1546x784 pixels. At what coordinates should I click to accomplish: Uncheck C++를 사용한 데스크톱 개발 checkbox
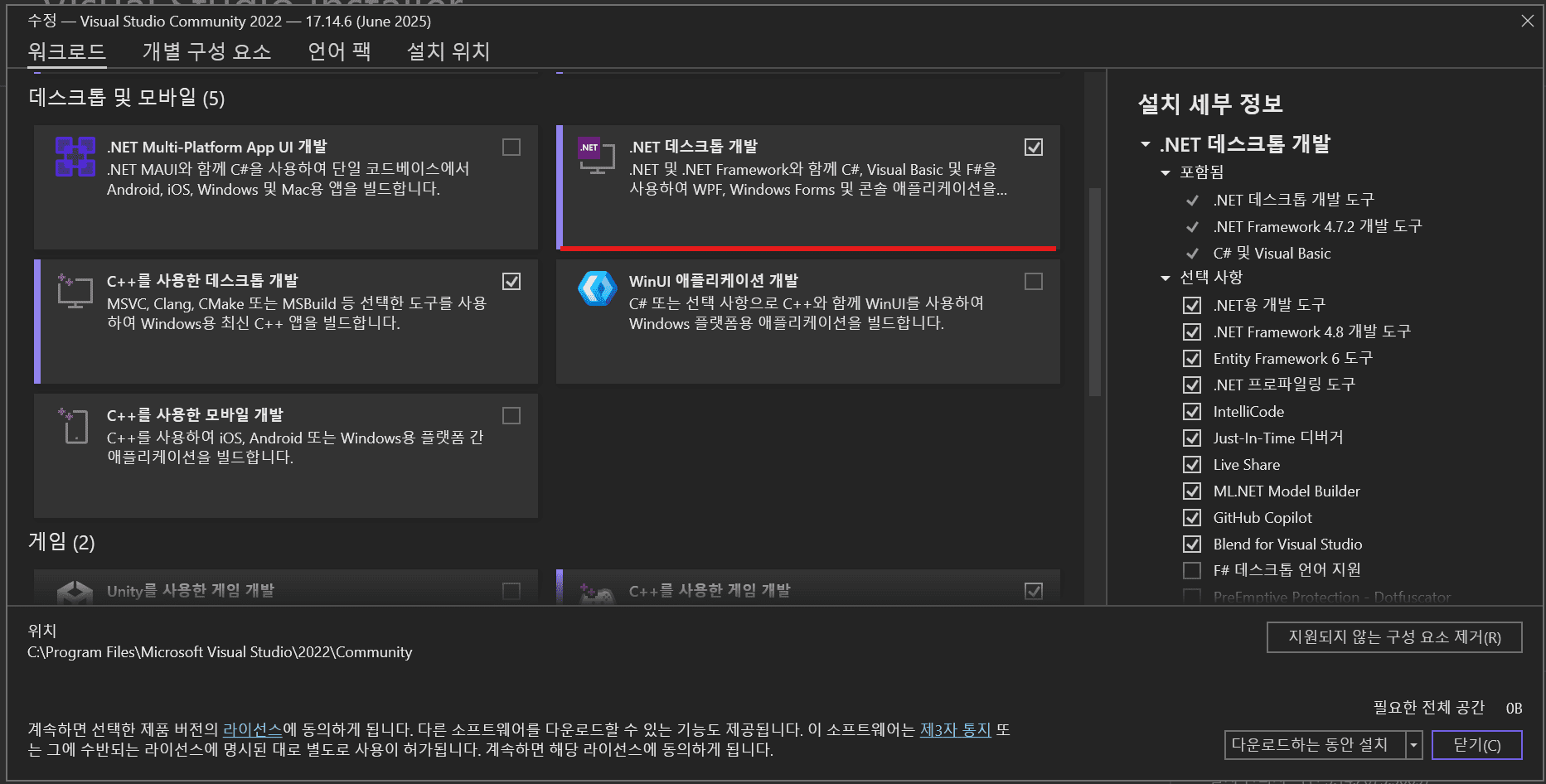tap(511, 281)
